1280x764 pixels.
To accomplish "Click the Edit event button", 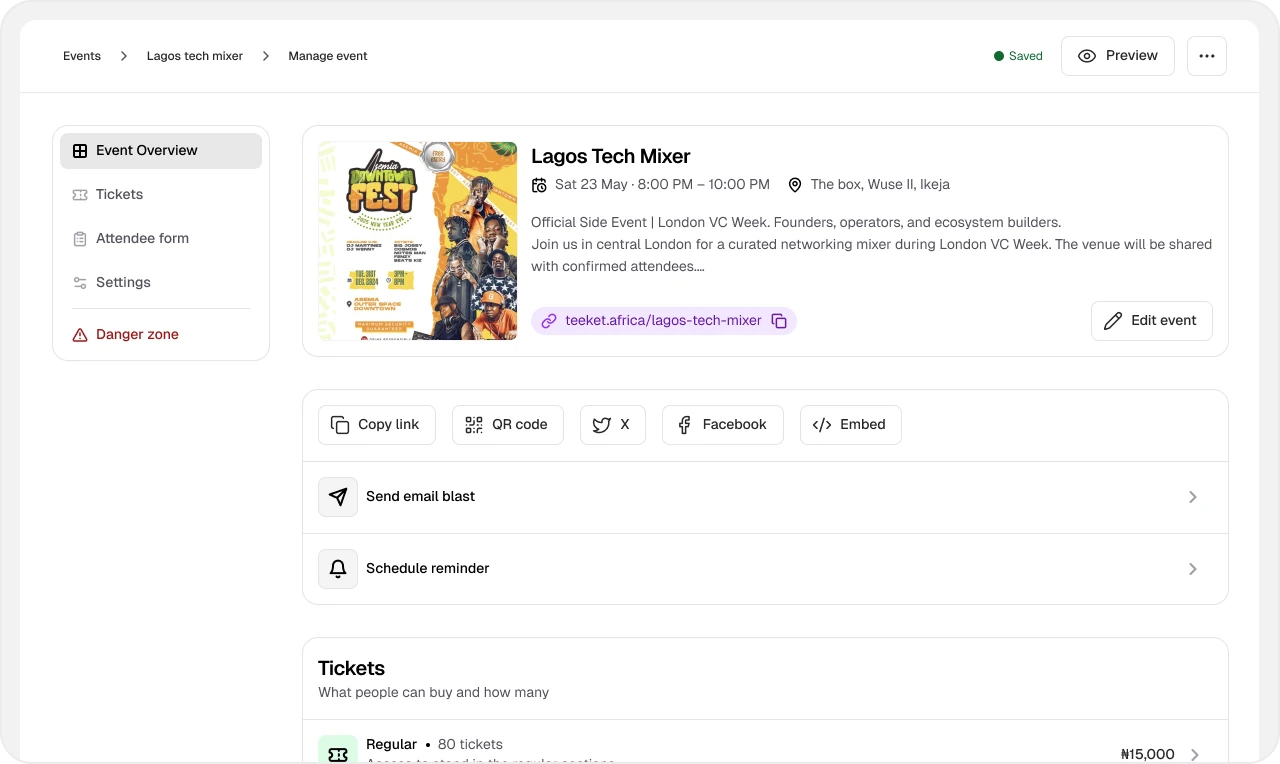I will pyautogui.click(x=1152, y=321).
